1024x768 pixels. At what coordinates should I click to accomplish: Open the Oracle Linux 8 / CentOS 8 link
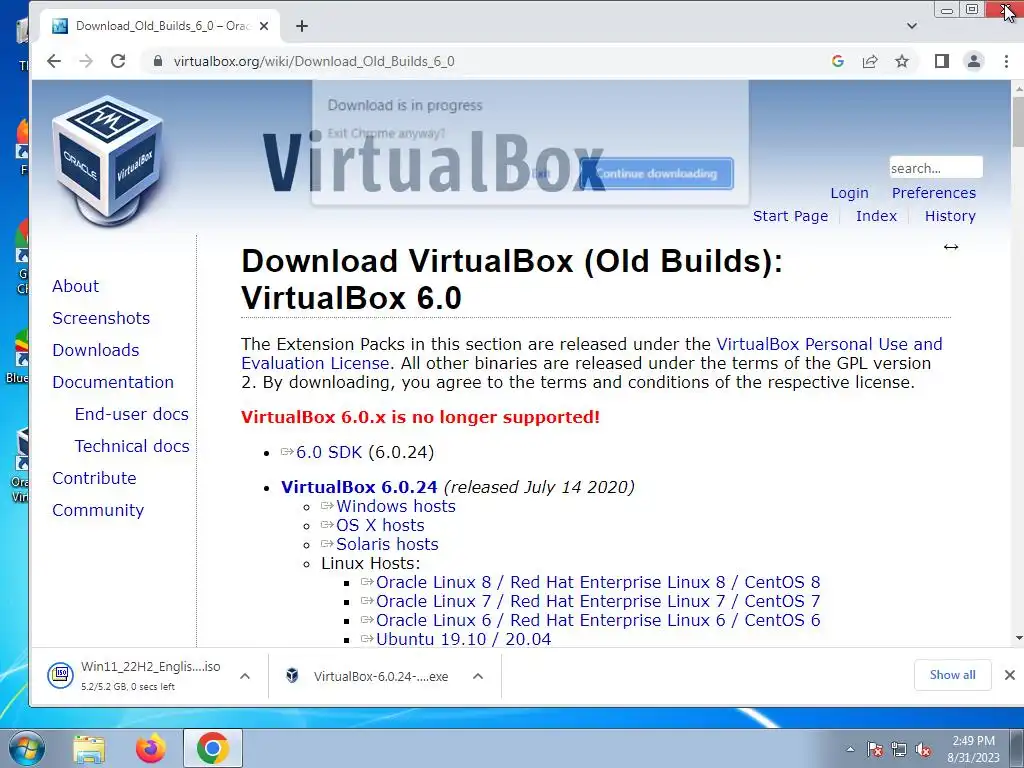pos(598,582)
